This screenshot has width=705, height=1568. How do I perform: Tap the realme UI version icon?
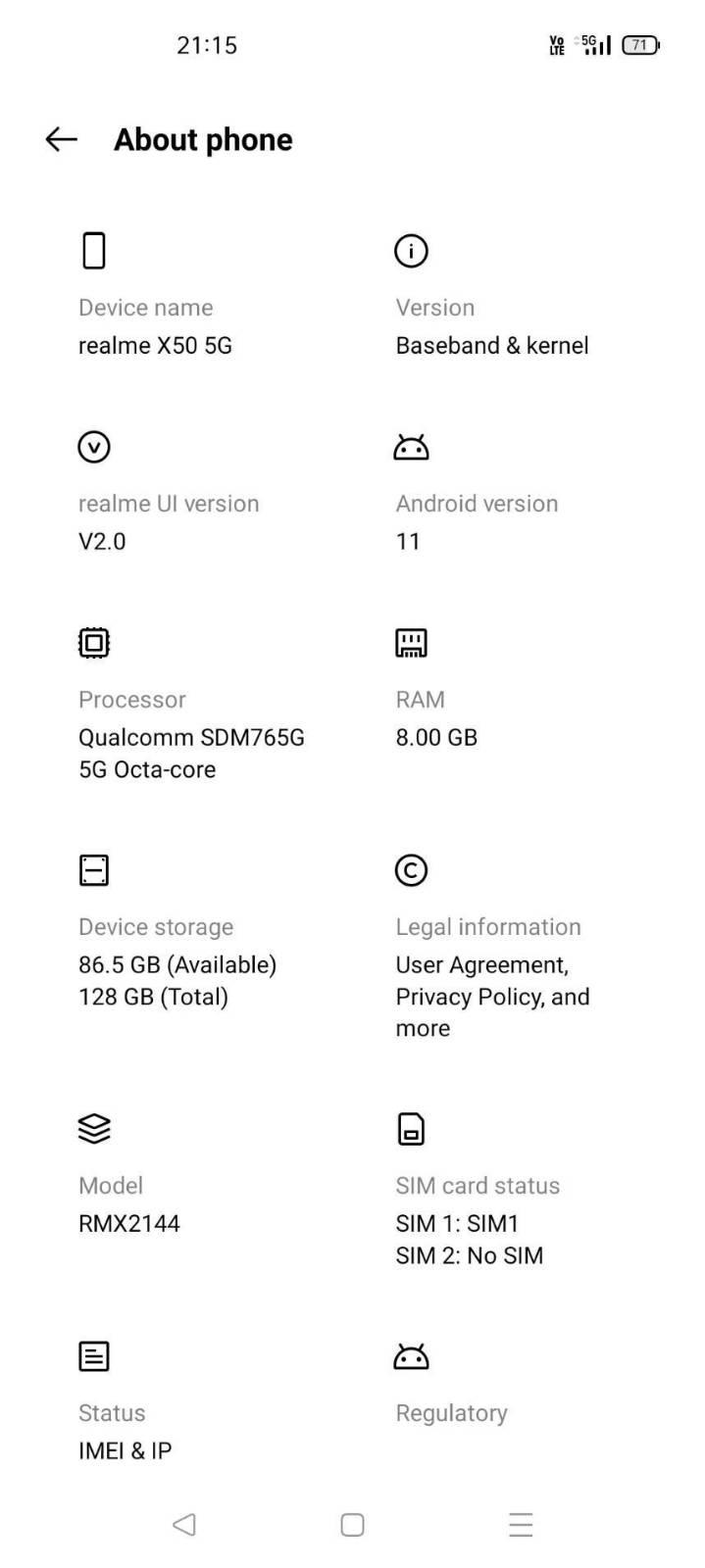[94, 447]
